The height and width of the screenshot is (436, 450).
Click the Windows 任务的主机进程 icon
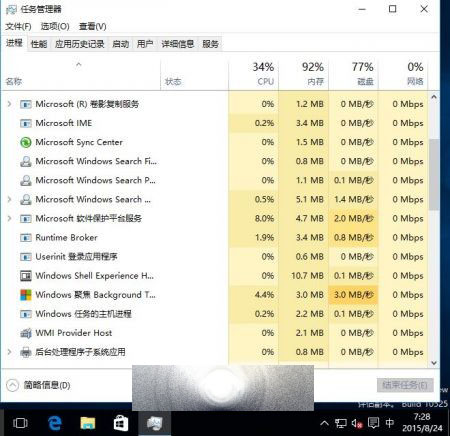point(26,314)
